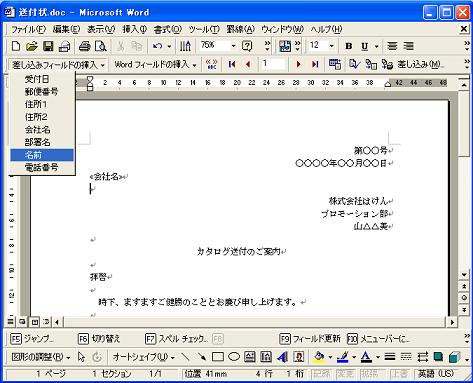473x383 pixels.
Task: Apply the yellow fill color bucket
Action: [319, 357]
